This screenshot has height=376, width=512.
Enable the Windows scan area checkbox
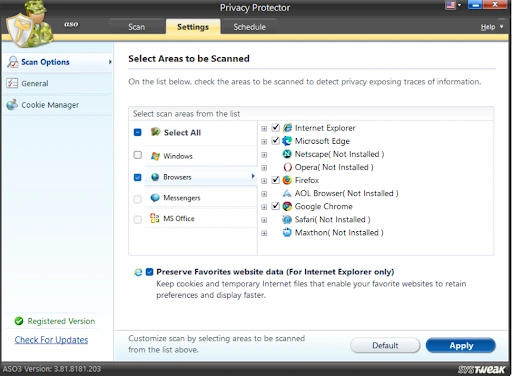click(138, 155)
